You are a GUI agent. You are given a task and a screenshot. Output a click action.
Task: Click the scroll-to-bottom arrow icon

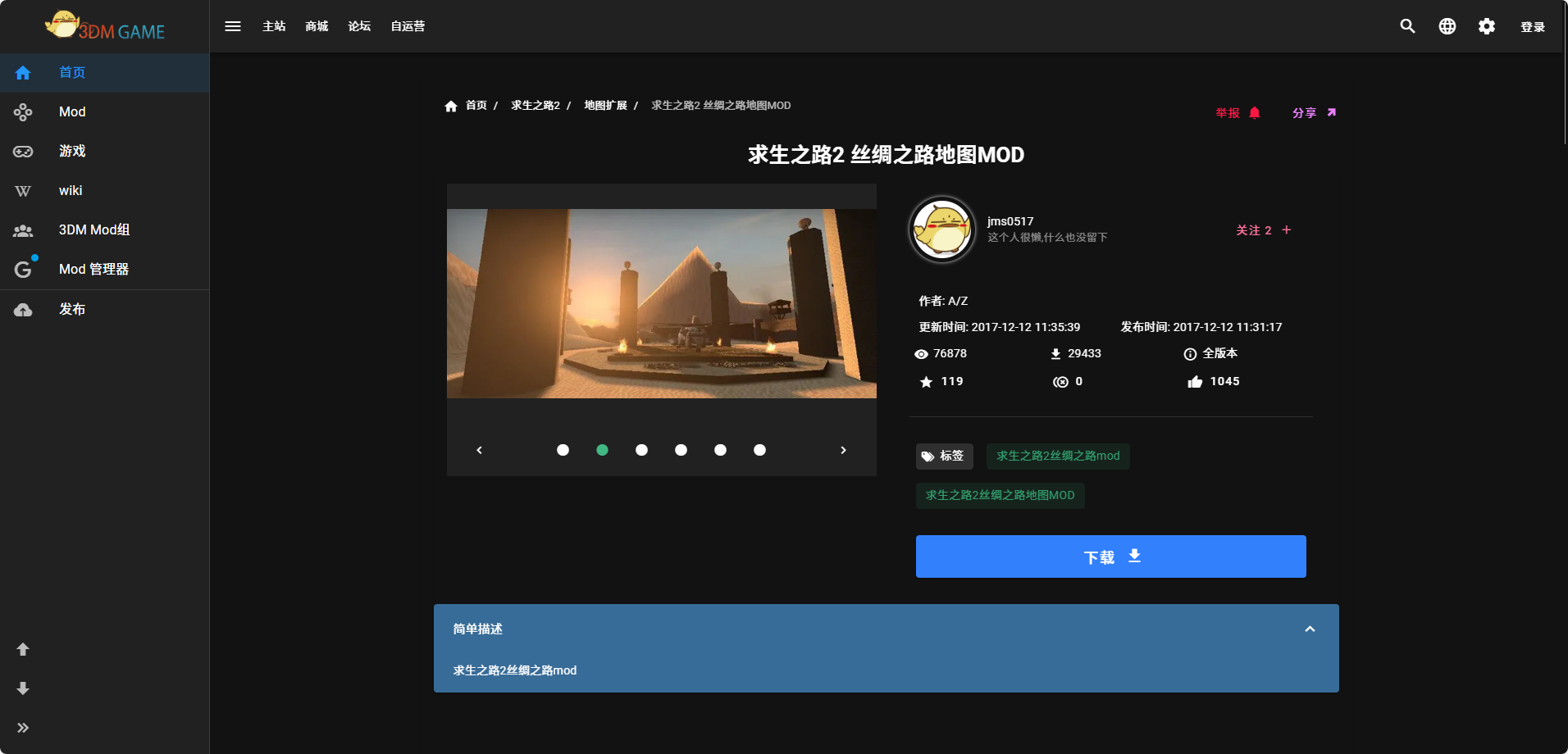(x=23, y=688)
